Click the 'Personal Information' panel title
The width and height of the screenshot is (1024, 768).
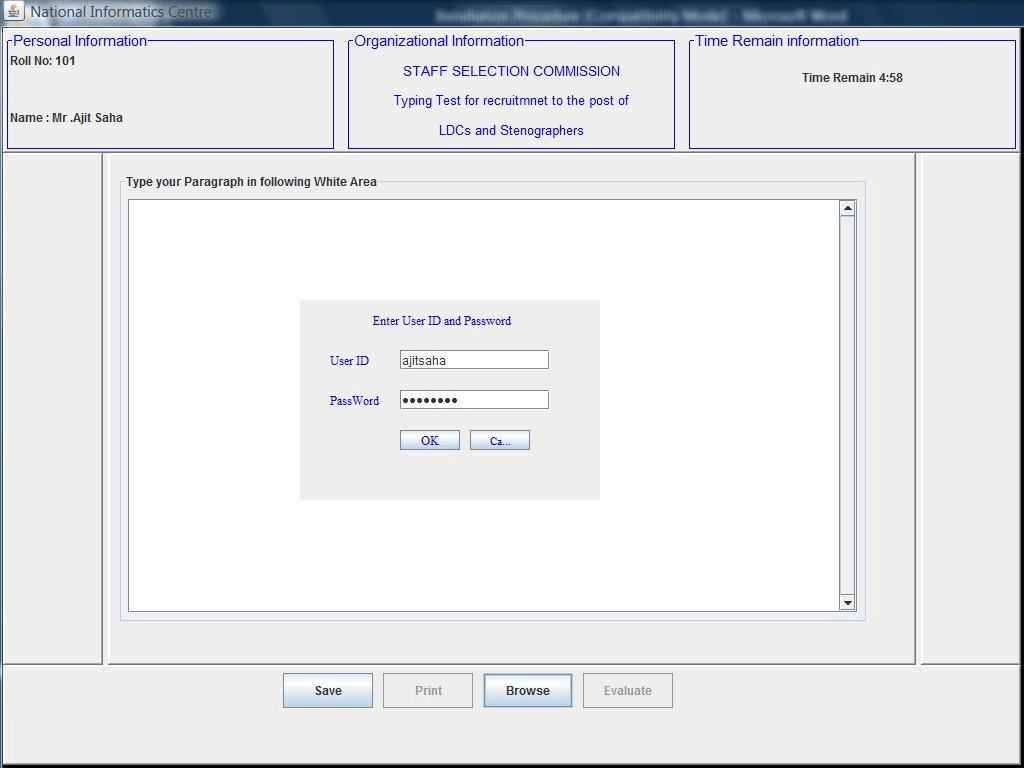click(80, 41)
